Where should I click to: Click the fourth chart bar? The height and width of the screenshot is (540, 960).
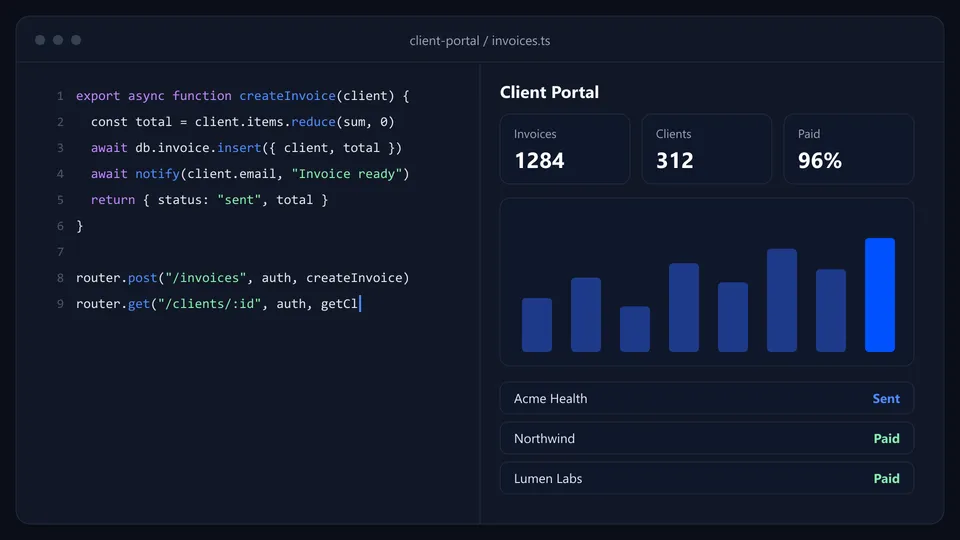684,307
